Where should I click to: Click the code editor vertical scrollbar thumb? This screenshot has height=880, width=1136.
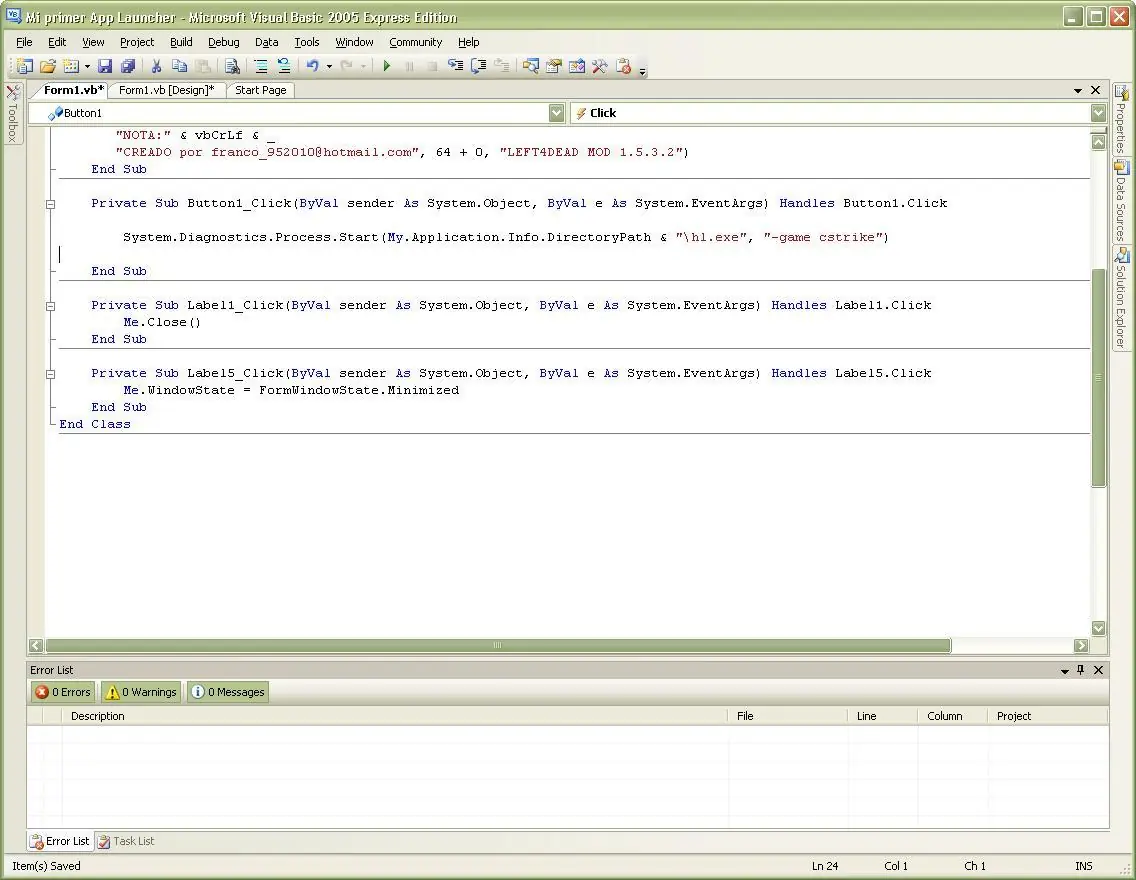1098,377
